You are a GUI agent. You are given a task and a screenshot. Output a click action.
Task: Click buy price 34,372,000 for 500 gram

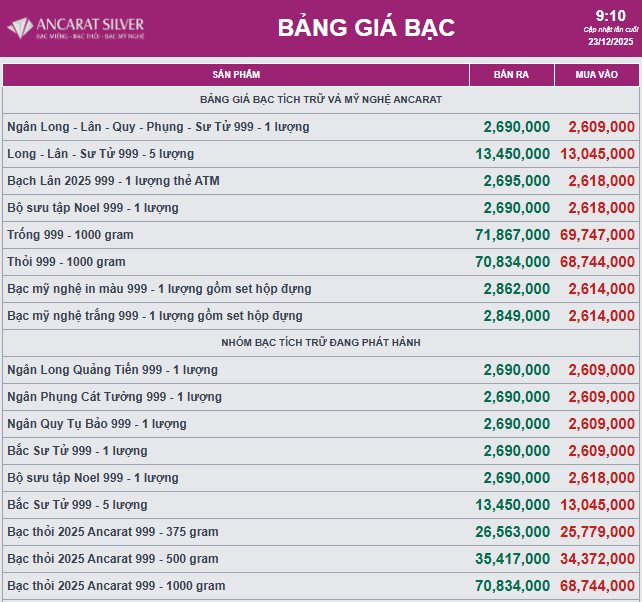point(597,559)
